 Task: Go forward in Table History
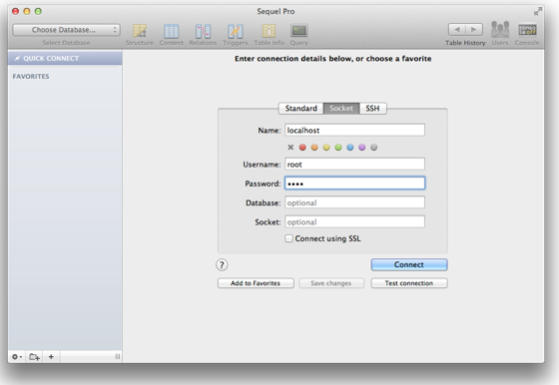474,30
